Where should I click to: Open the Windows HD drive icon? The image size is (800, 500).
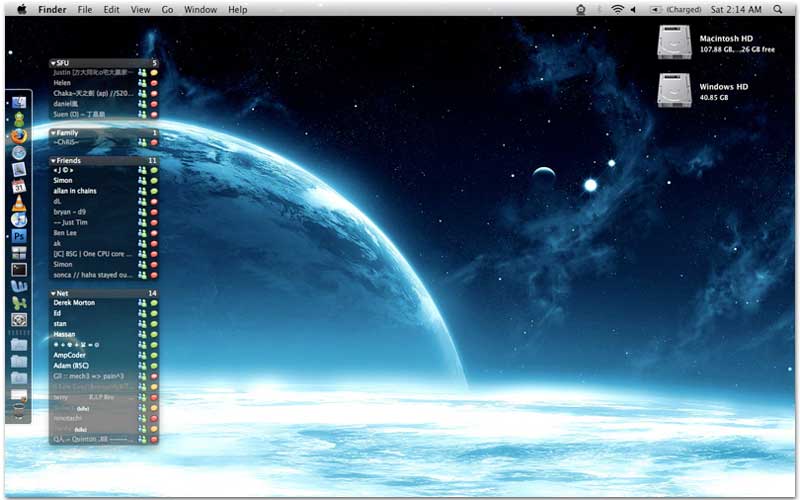click(x=674, y=90)
